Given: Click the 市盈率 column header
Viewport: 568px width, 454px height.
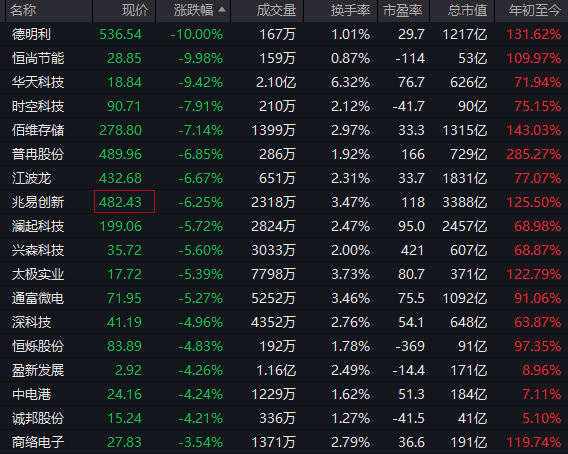Looking at the screenshot, I should 403,11.
